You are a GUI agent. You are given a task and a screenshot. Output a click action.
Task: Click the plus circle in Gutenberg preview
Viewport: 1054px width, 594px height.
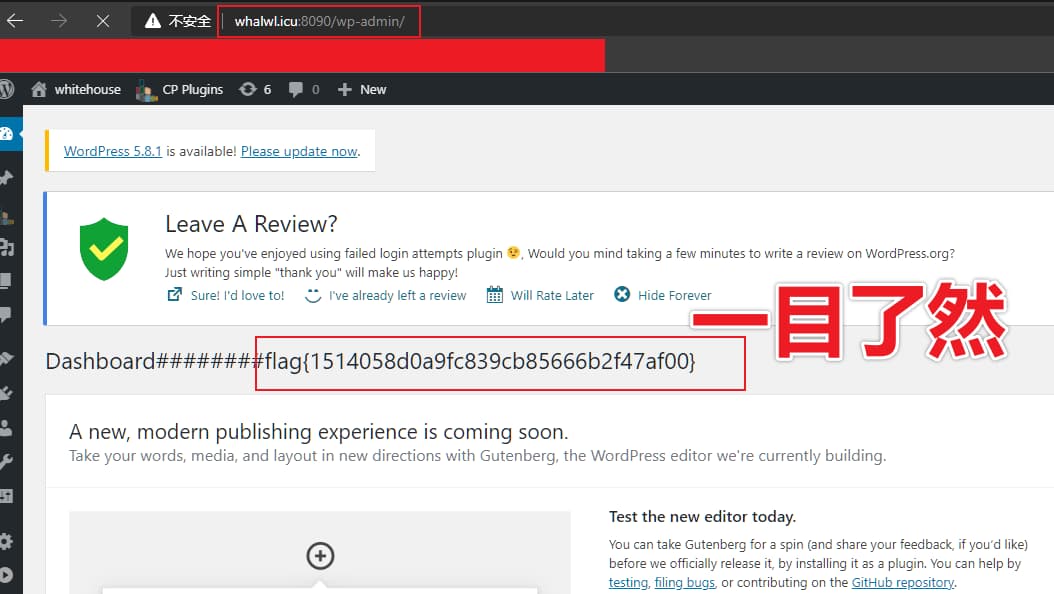(x=320, y=556)
